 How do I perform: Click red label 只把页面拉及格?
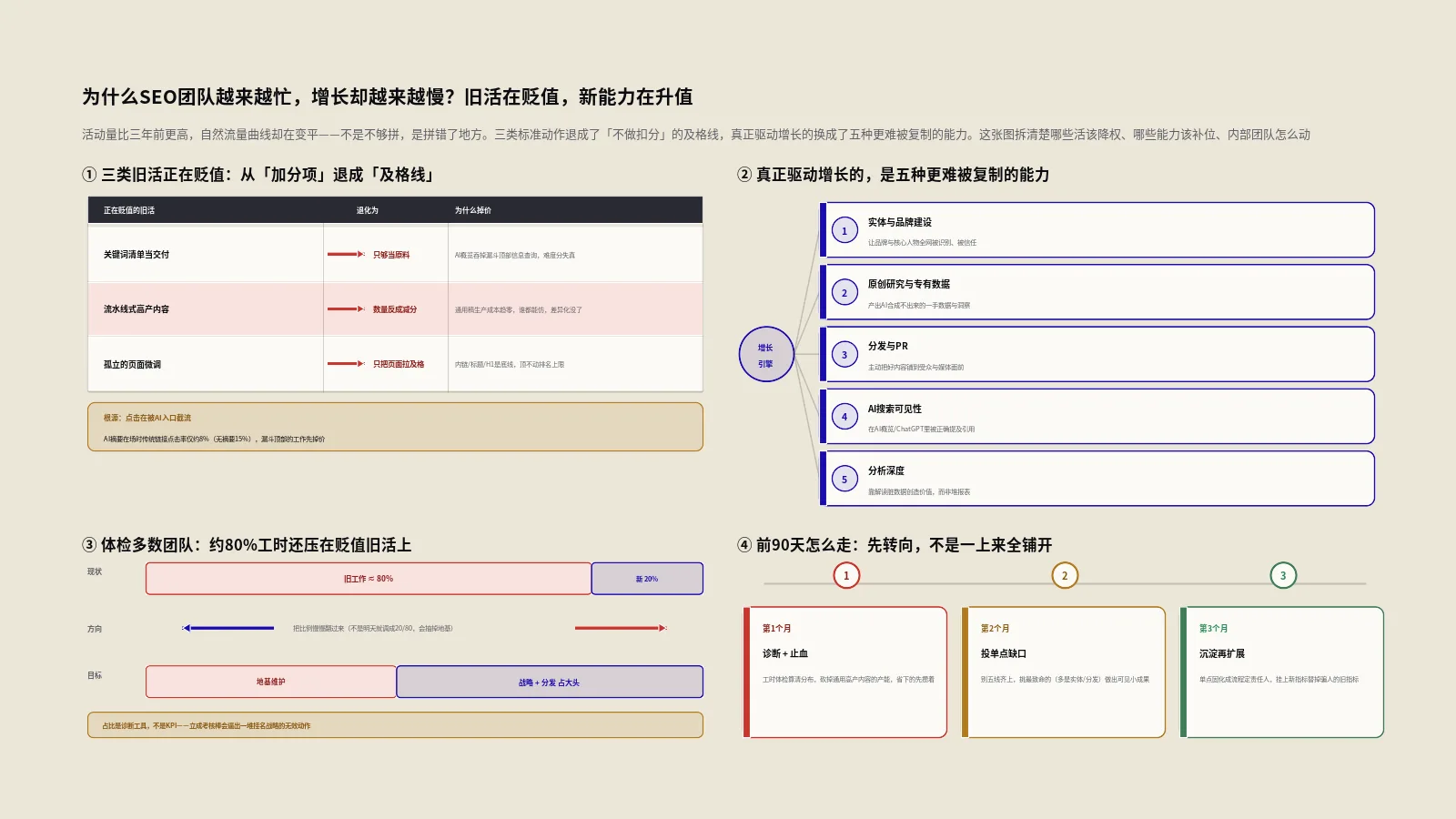[x=399, y=364]
